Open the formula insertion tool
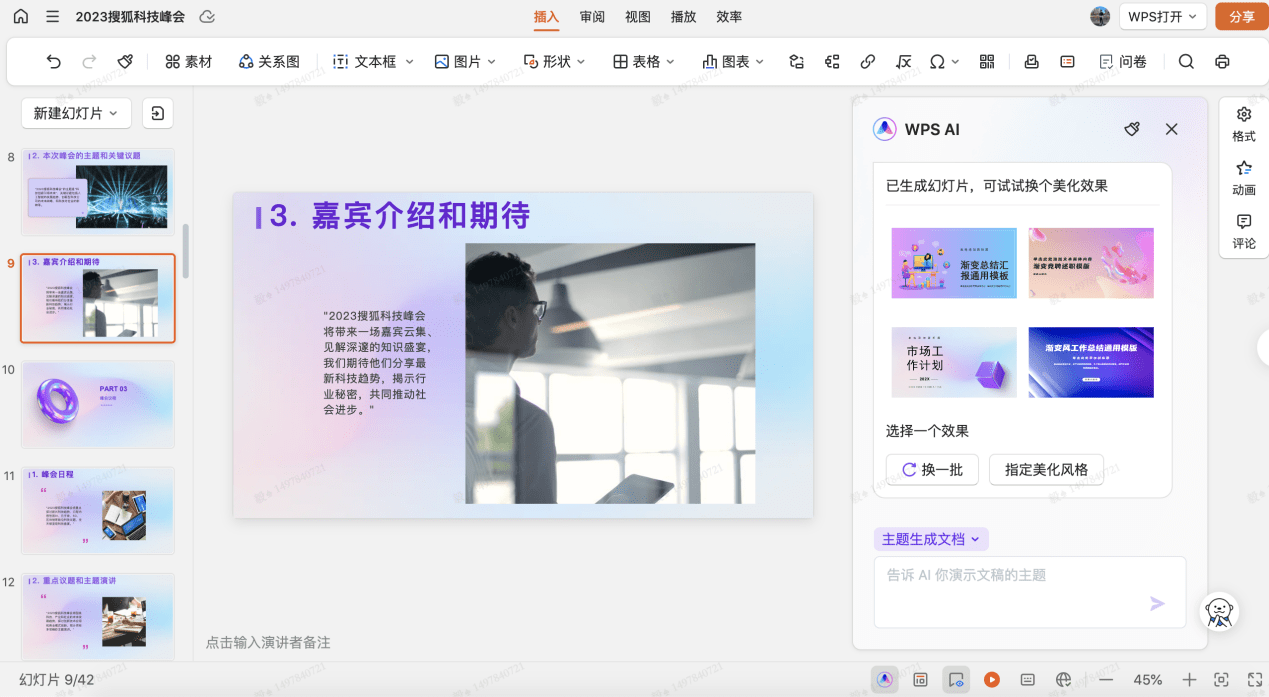The image size is (1269, 697). coord(903,61)
